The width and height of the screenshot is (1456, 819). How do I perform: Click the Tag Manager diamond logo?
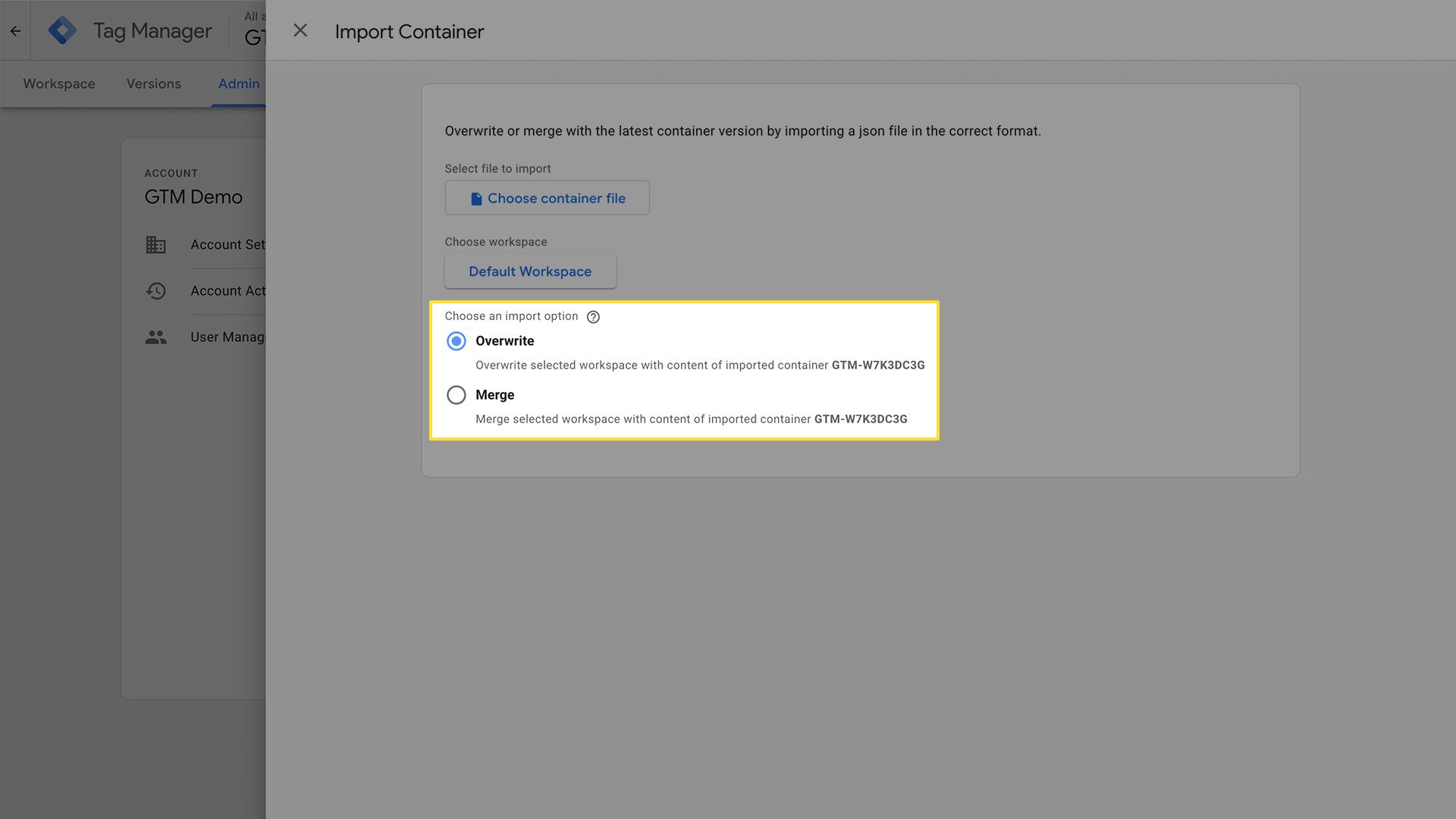(63, 30)
